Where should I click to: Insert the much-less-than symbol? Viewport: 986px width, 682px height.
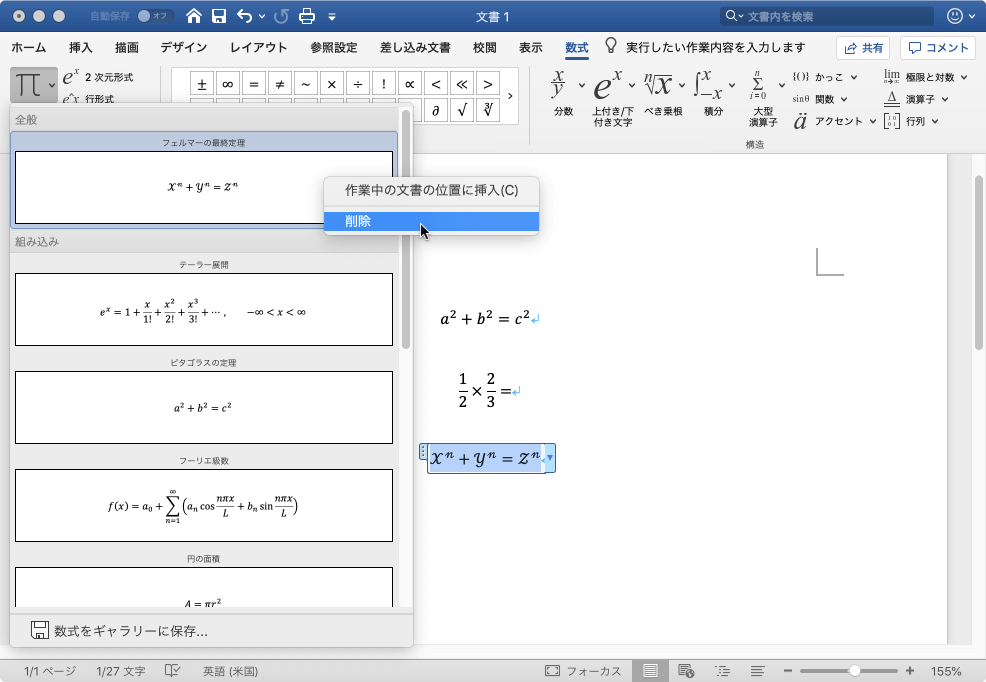coord(462,84)
